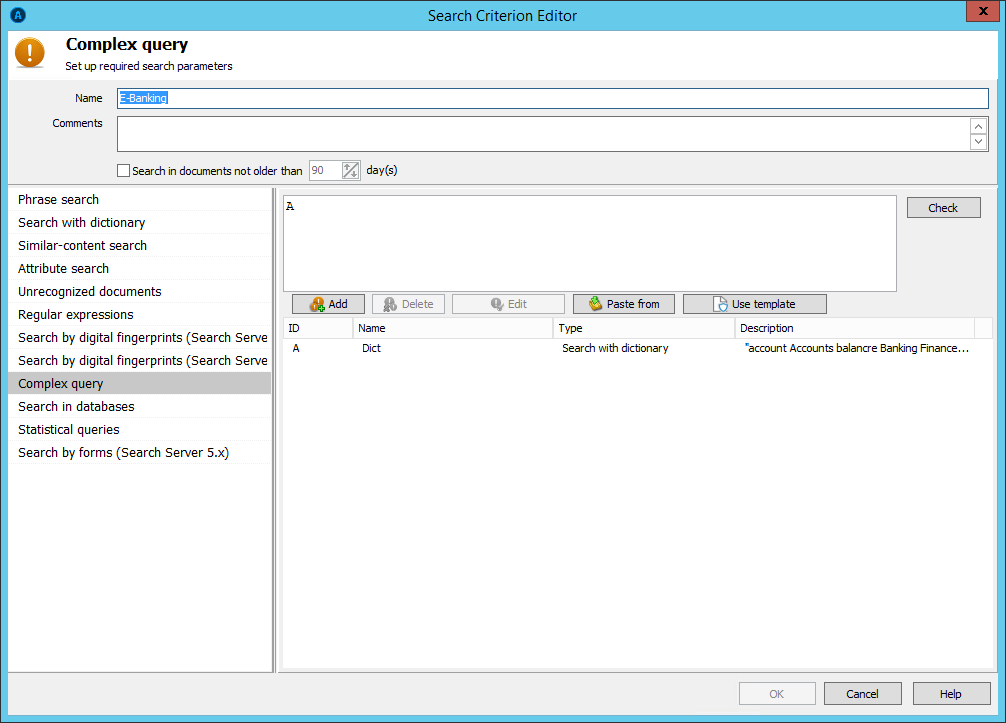Screen dimensions: 1006x723
Task: Click the Edit criterion button
Action: 508,304
